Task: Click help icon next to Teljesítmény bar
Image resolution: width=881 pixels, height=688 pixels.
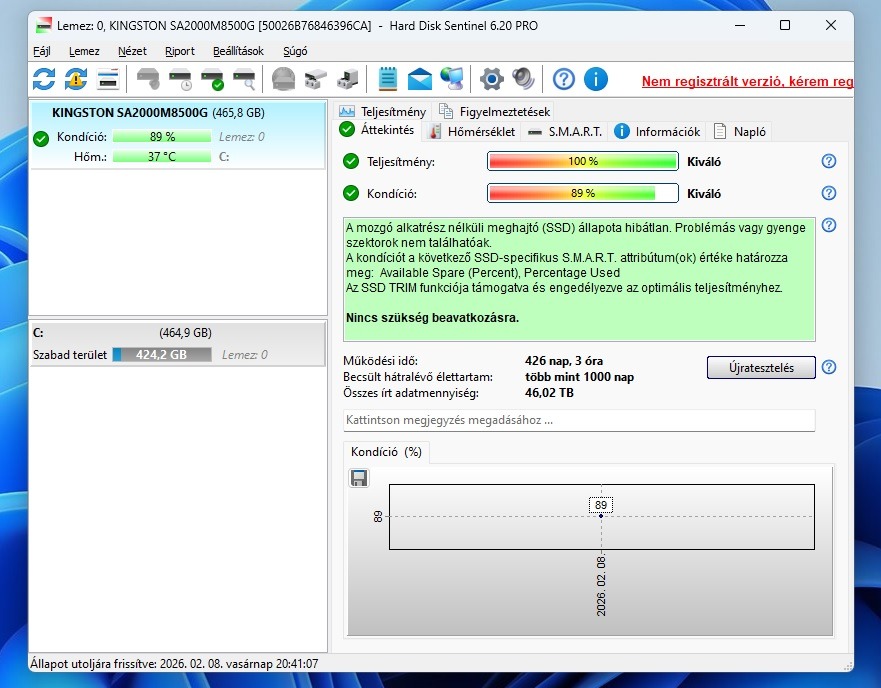Action: (829, 161)
